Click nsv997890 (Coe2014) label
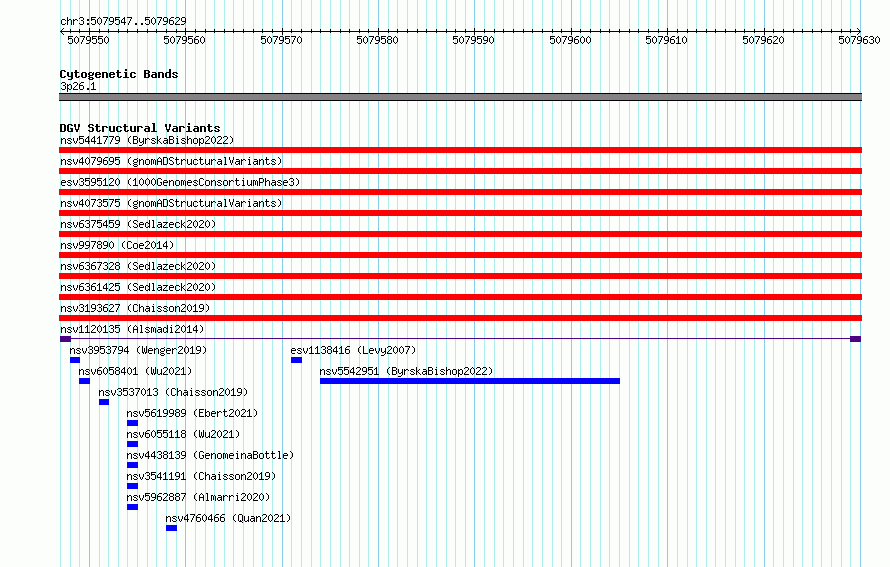Screen dimensions: 890x567 coord(117,245)
